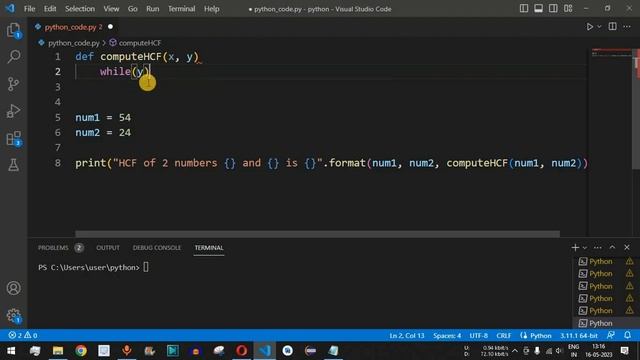Close the terminal panel
640x360 pixels.
(x=627, y=247)
